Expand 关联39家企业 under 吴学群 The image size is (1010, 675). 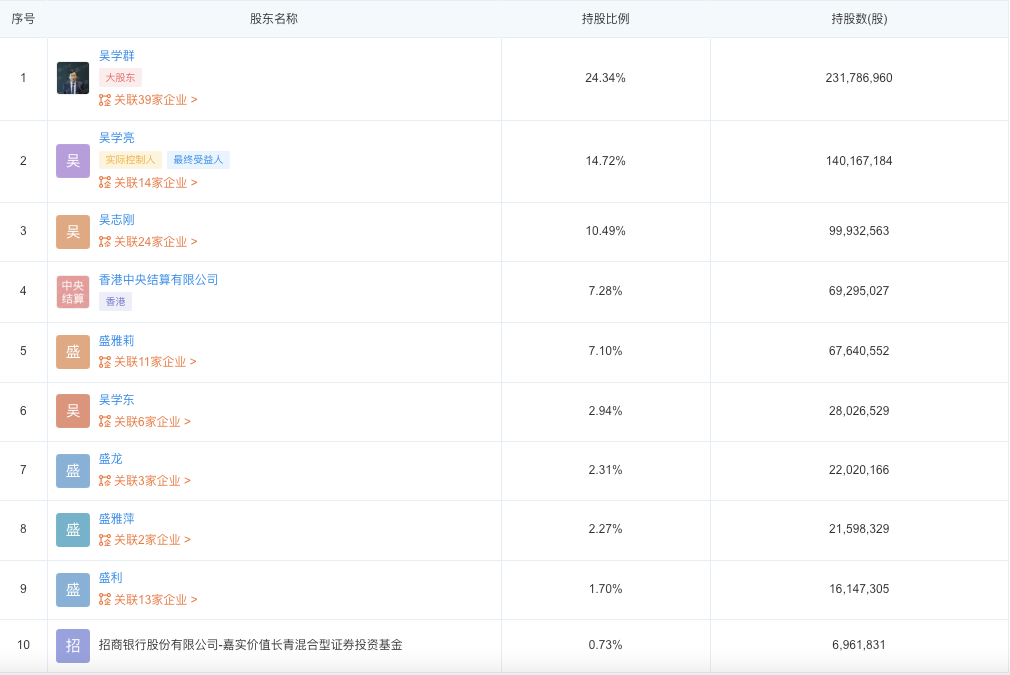148,100
